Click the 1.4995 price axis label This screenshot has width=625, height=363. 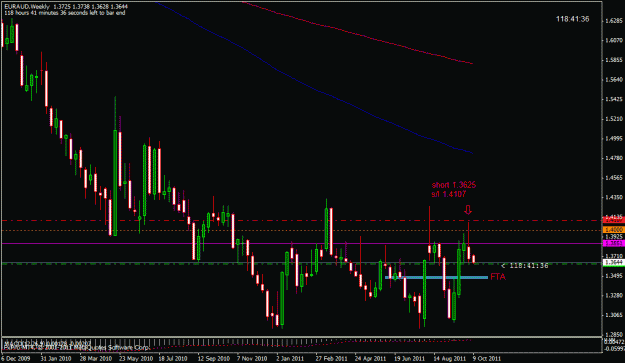614,139
